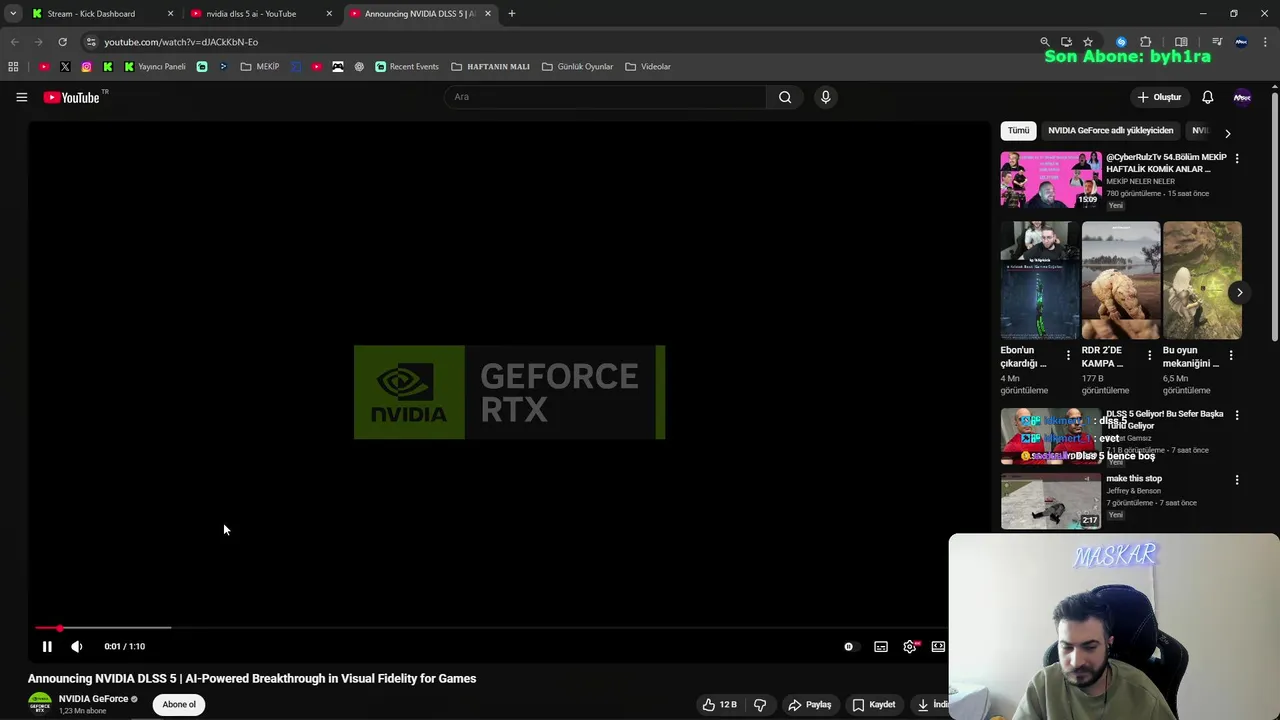View site information icon in address bar
This screenshot has width=1280, height=720.
click(x=91, y=42)
